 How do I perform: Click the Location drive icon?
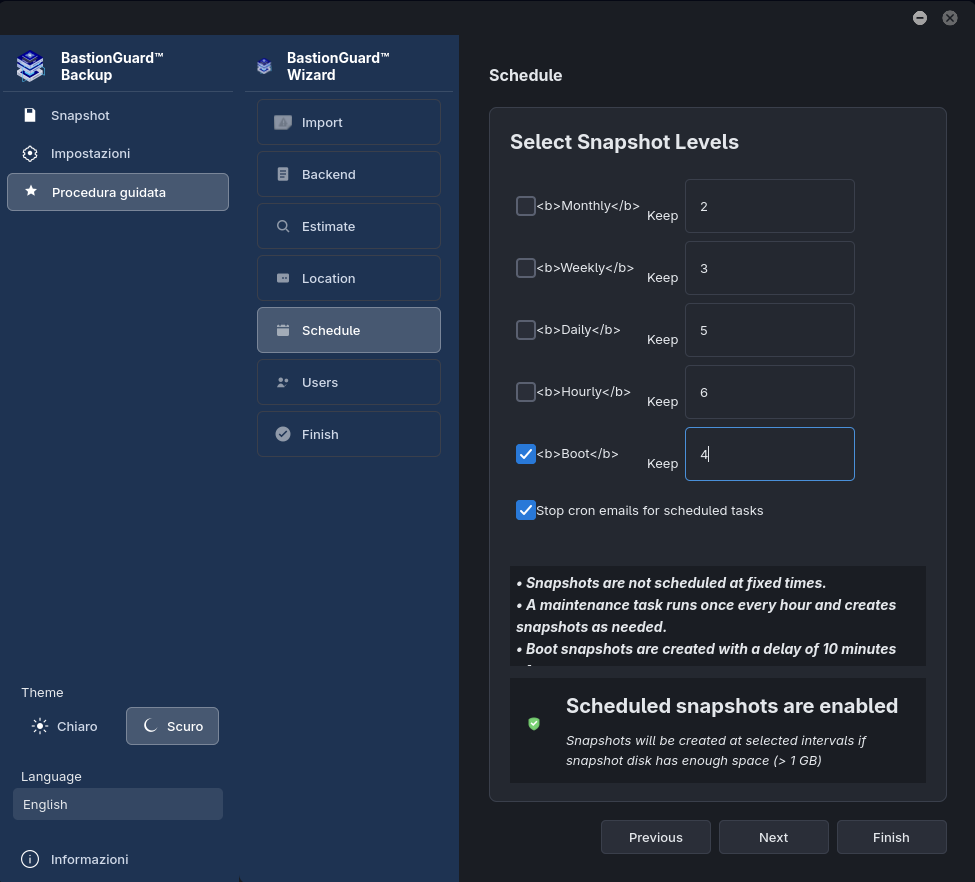283,278
